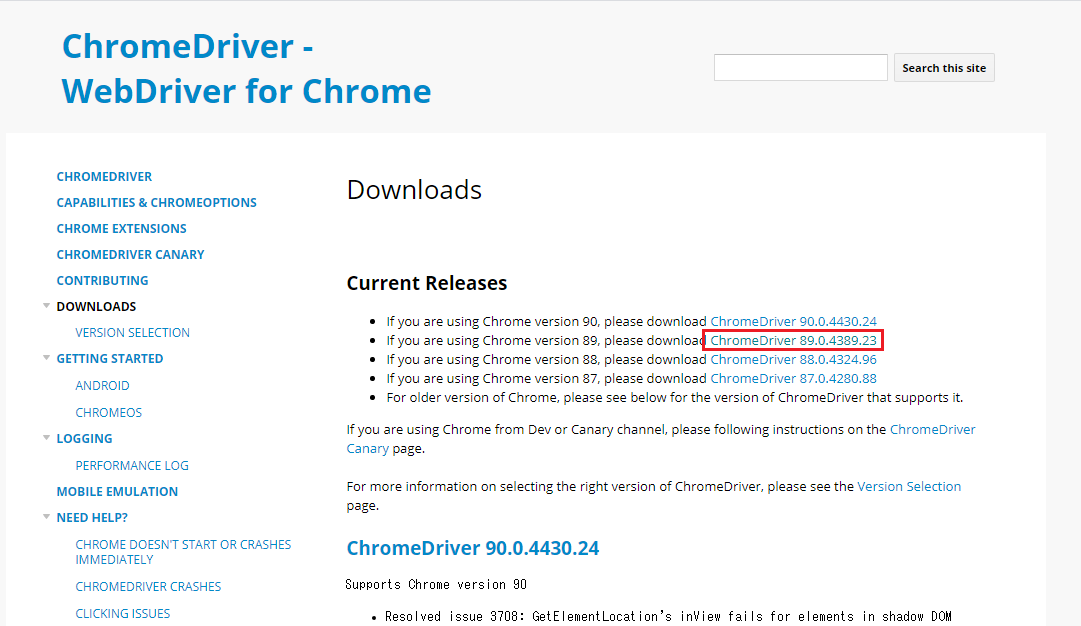The width and height of the screenshot is (1081, 626).
Task: Click the Resolved issue 3708 text line
Action: point(668,616)
